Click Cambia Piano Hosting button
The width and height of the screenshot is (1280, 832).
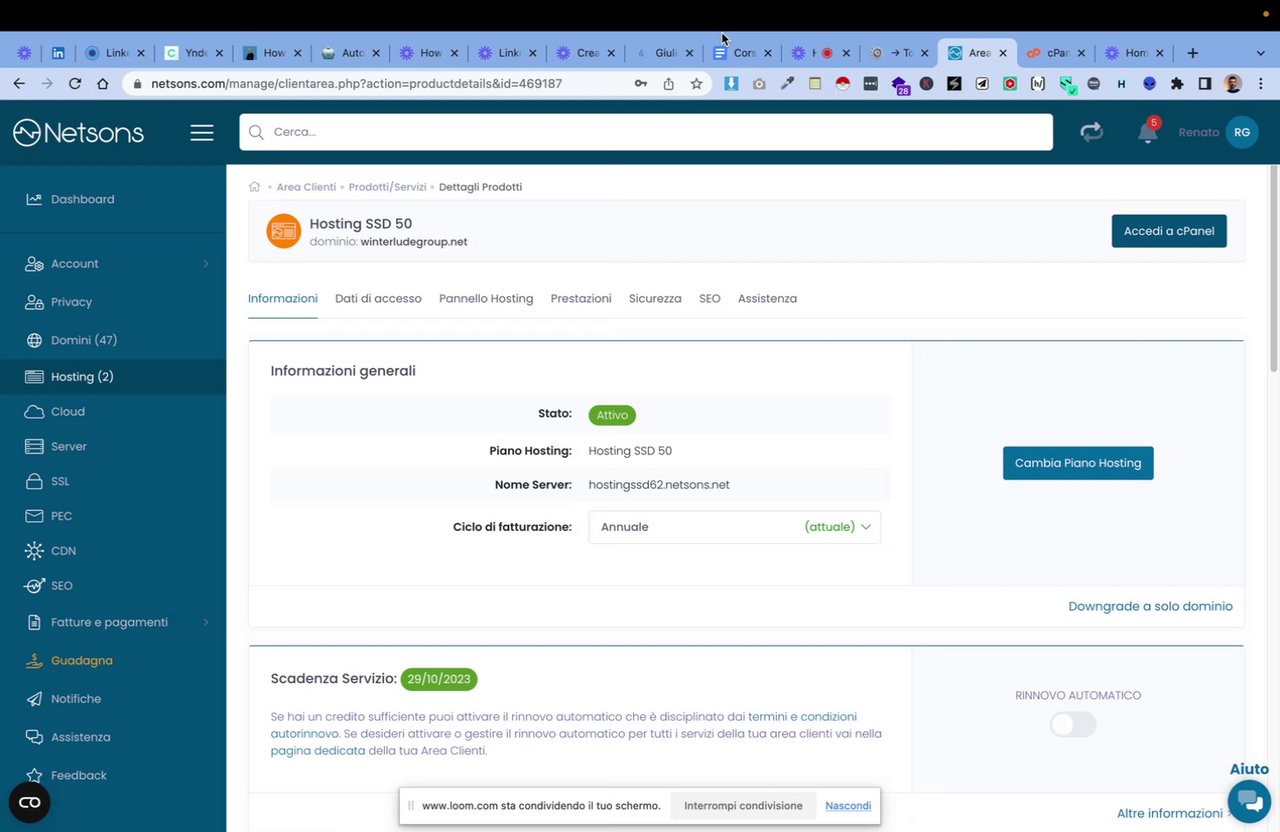tap(1078, 463)
